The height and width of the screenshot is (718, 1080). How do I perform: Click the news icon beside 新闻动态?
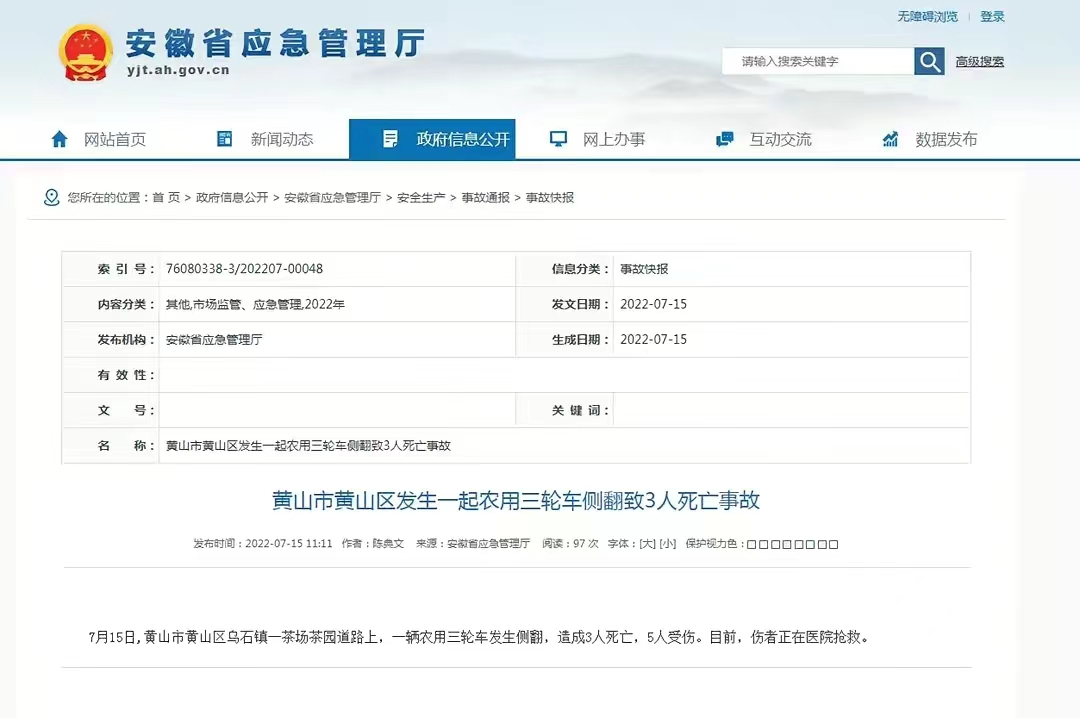pyautogui.click(x=225, y=139)
